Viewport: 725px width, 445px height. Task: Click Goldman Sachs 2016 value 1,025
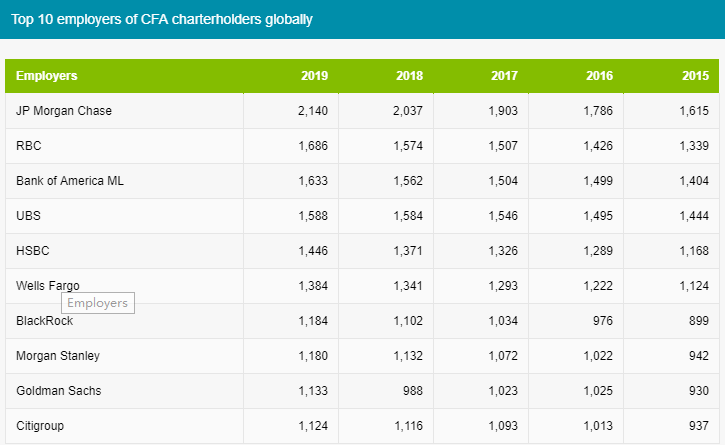point(598,391)
